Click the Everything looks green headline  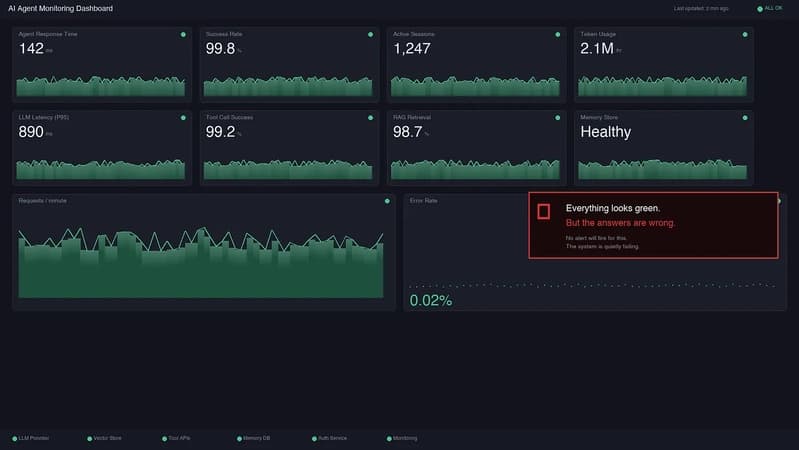[613, 208]
